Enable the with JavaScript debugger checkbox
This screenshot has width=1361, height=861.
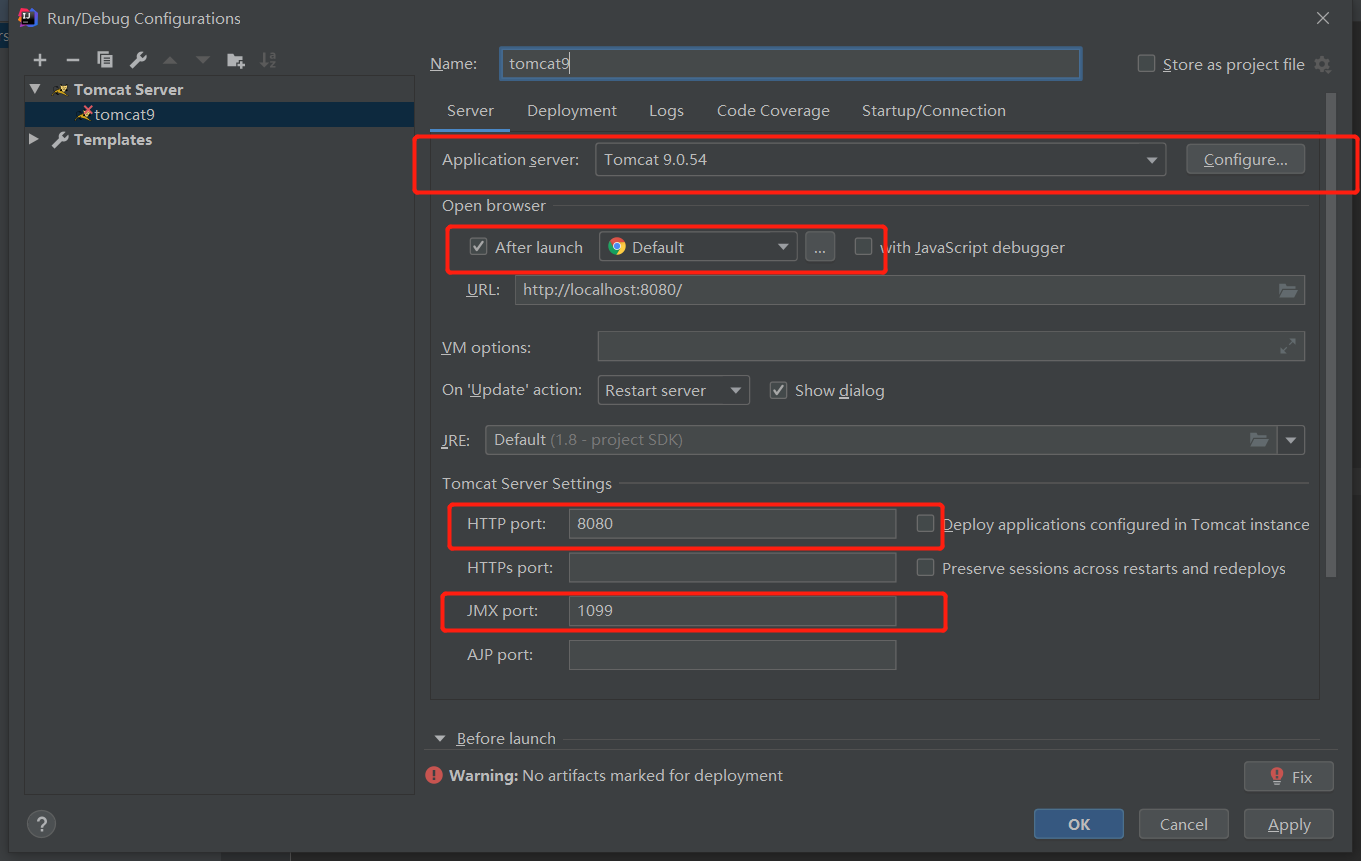coord(863,247)
